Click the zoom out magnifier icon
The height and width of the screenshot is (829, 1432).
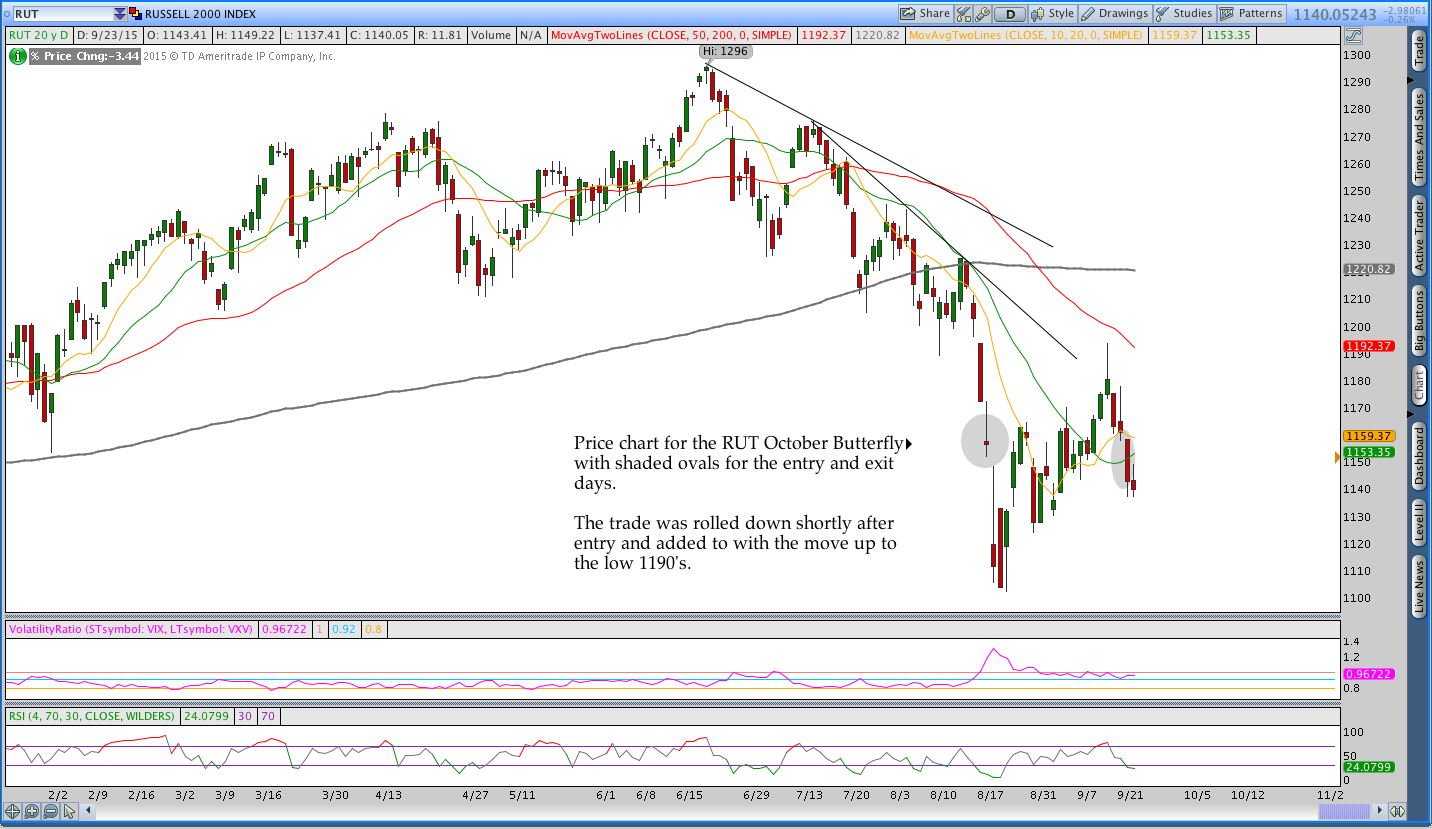click(x=50, y=811)
